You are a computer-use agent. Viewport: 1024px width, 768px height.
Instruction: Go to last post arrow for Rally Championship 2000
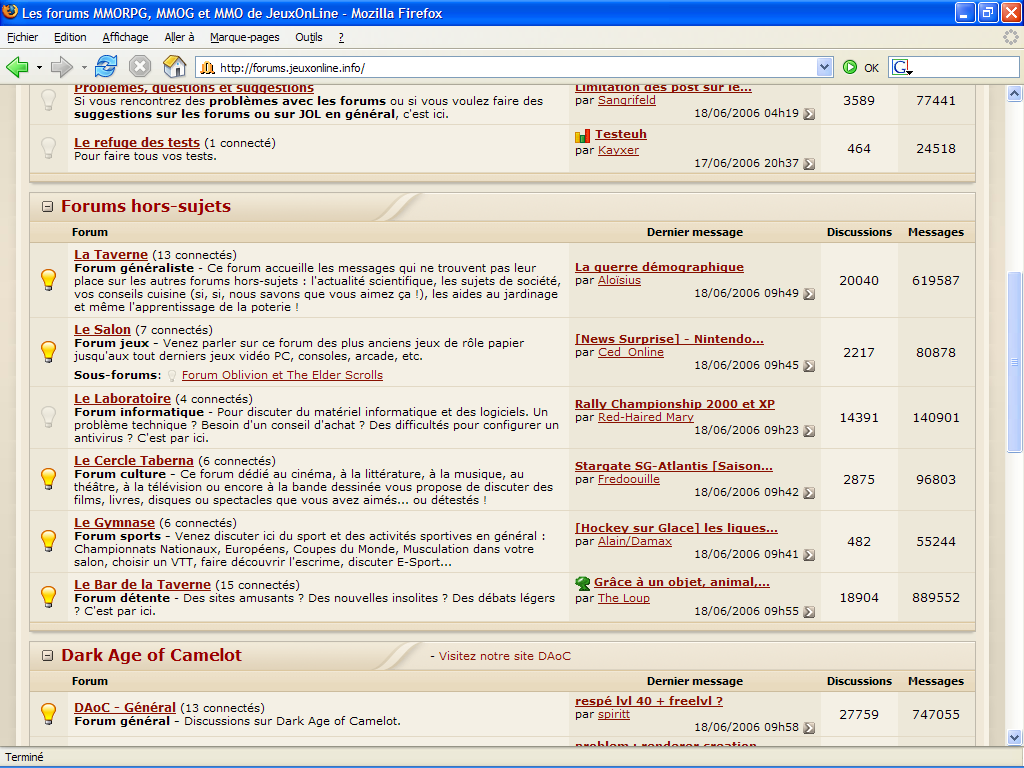coord(809,431)
